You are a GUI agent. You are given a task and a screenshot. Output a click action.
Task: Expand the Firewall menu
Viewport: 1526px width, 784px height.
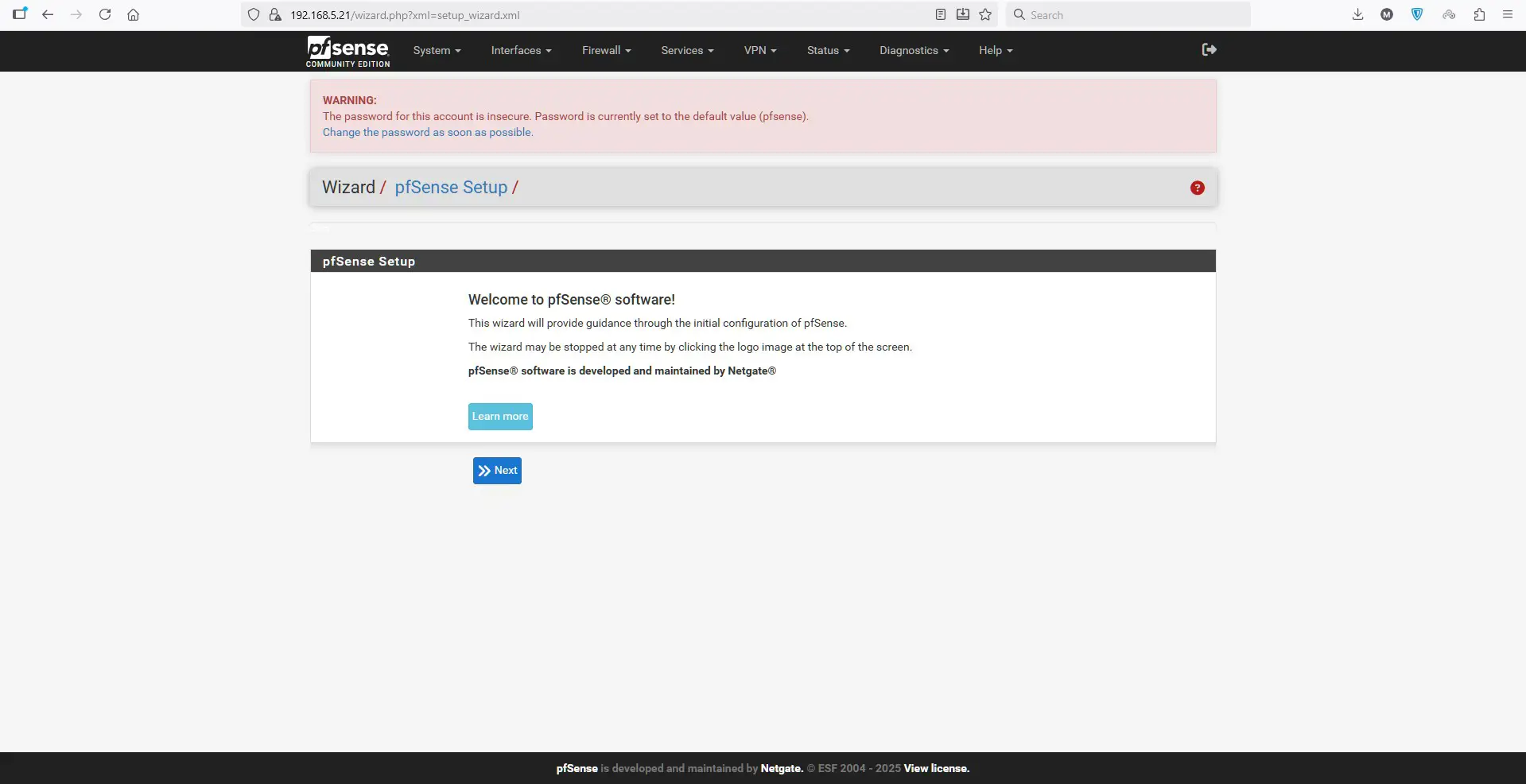[x=606, y=50]
